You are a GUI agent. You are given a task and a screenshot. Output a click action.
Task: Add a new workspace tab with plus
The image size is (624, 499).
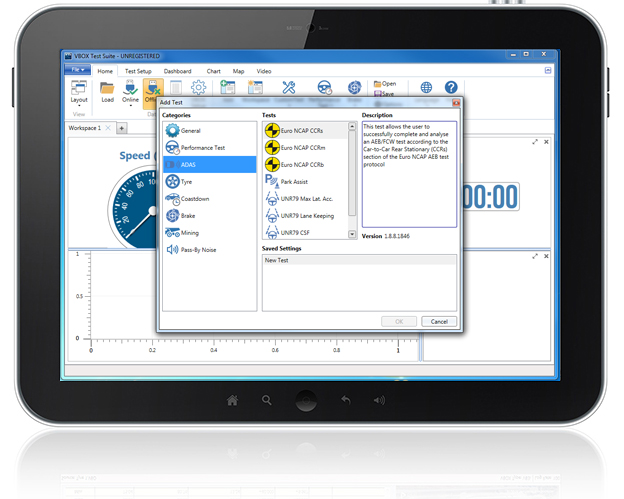pos(122,128)
